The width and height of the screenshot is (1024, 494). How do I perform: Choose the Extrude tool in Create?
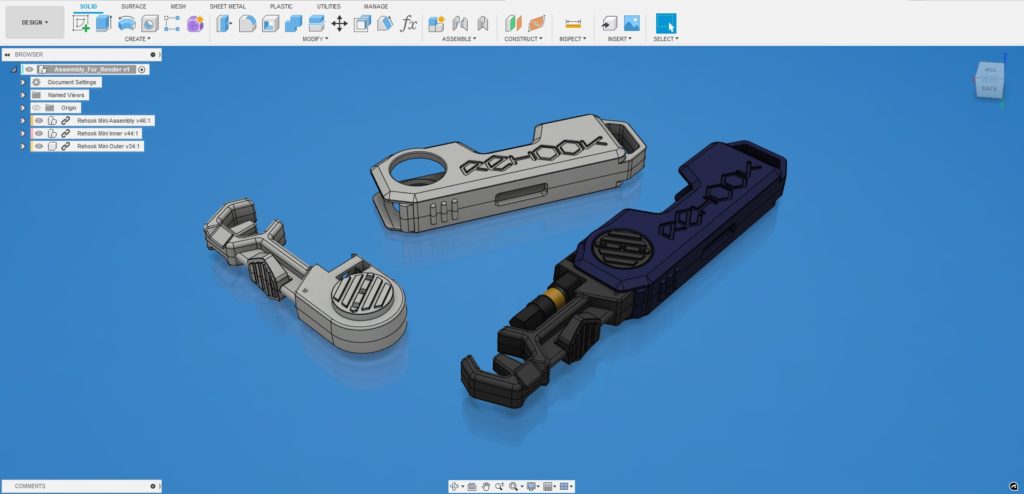pos(104,24)
